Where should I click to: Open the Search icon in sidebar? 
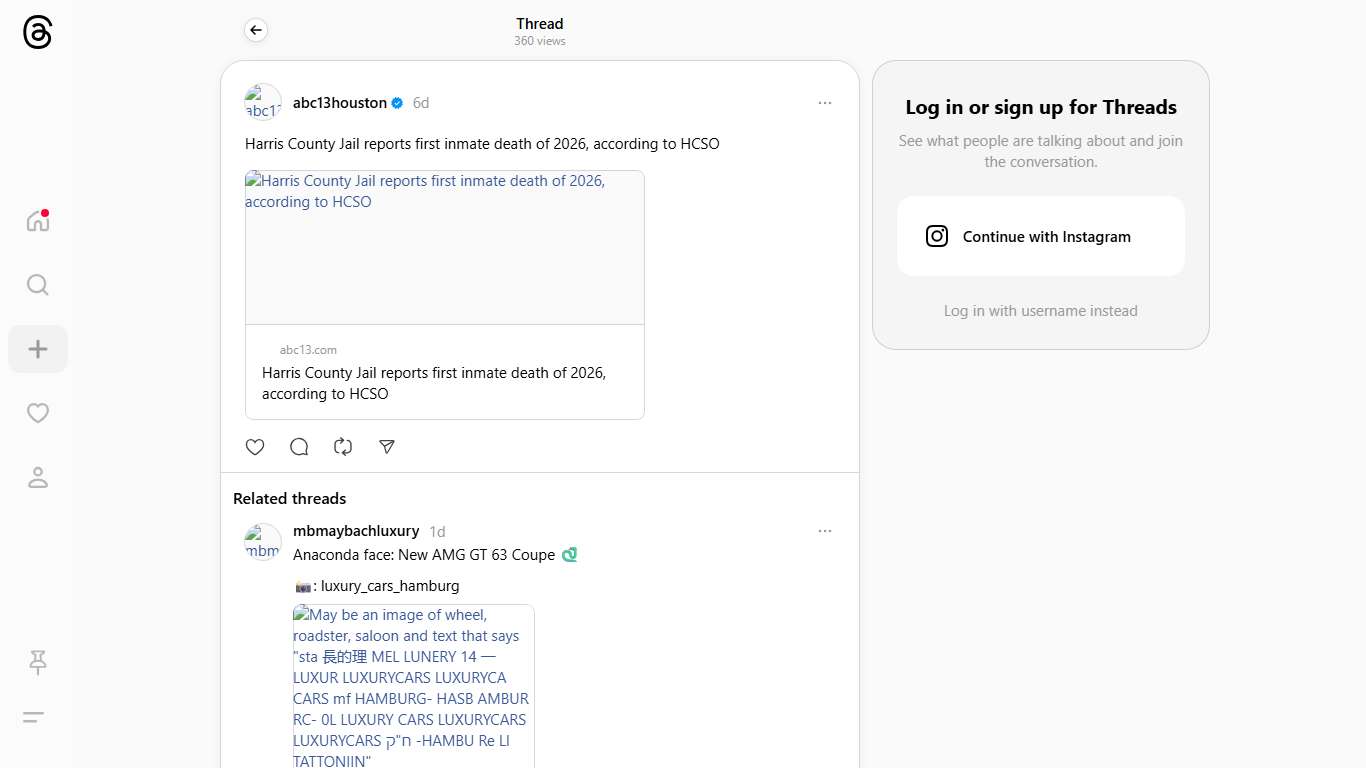click(38, 285)
